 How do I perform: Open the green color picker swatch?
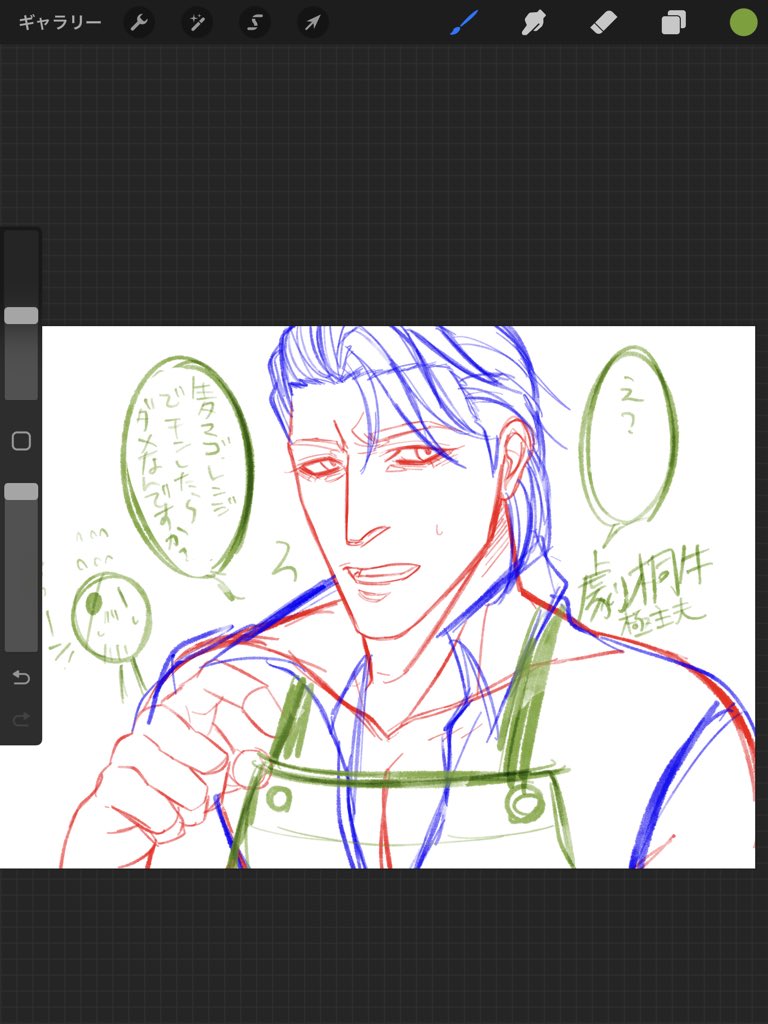click(x=743, y=23)
